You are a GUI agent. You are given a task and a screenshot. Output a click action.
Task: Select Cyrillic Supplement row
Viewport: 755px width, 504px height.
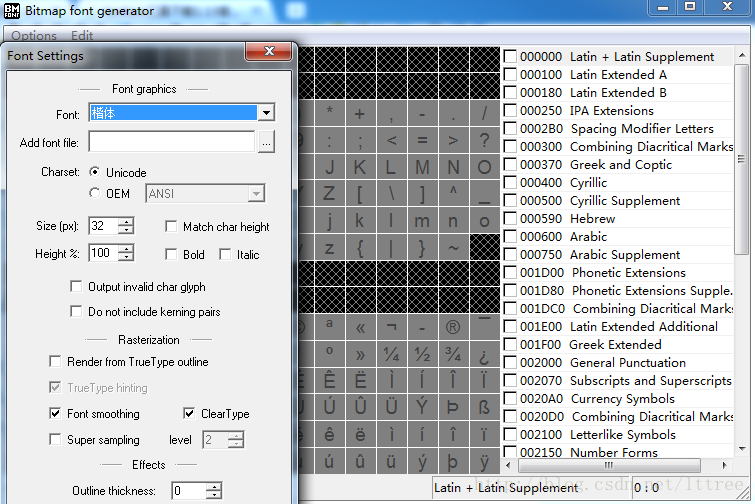pos(618,200)
